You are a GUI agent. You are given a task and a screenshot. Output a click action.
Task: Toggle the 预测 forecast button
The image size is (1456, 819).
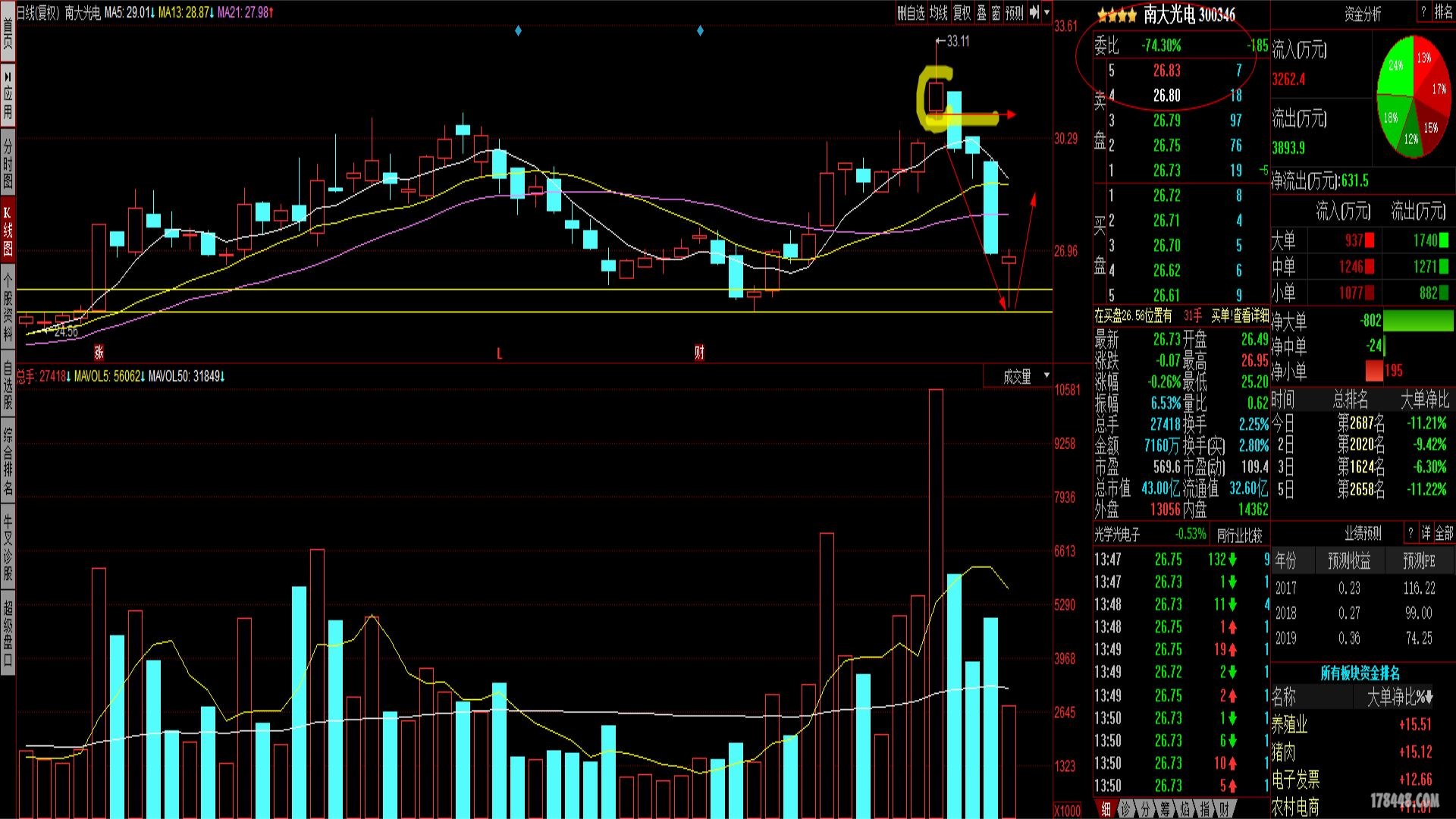pos(1014,12)
